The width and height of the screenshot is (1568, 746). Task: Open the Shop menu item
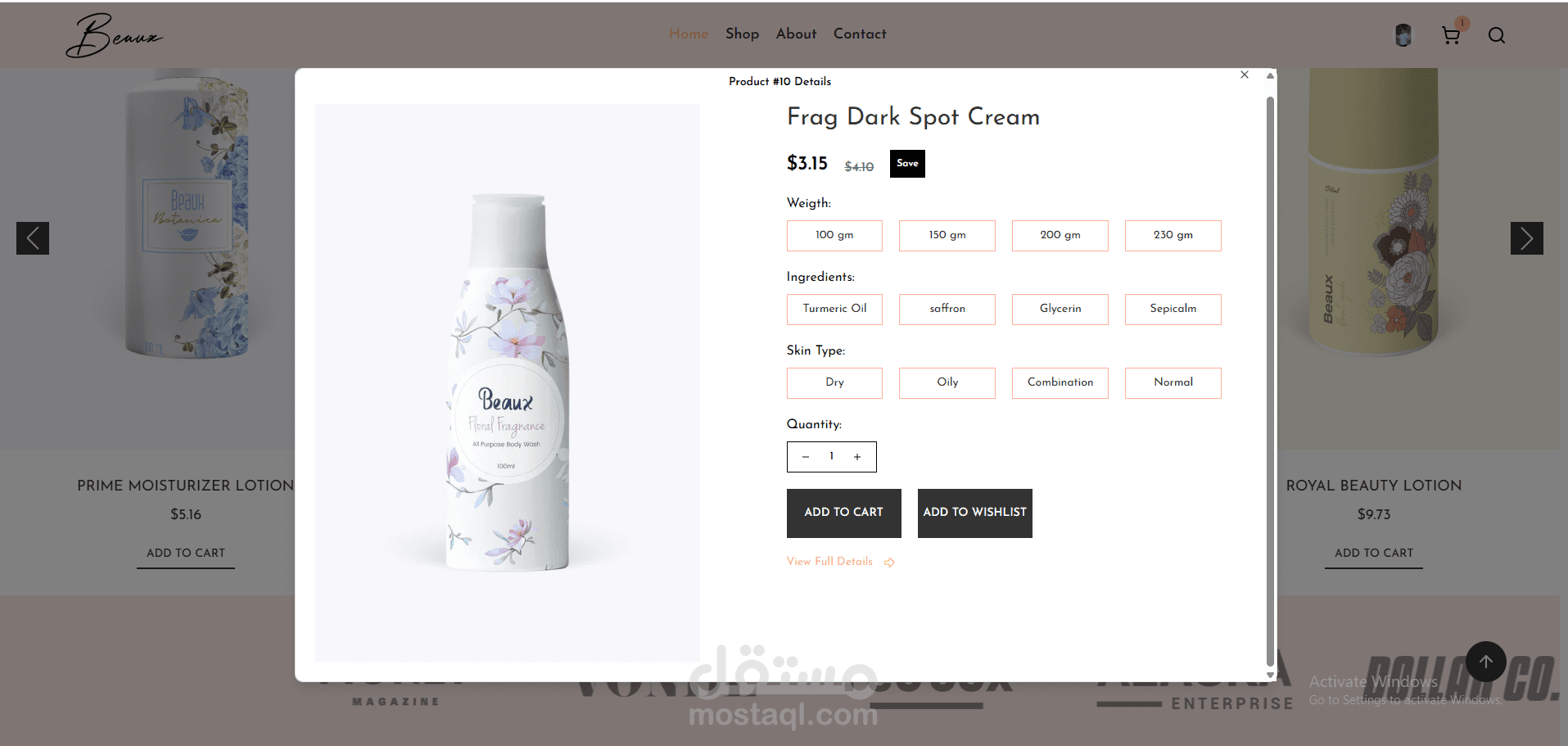tap(742, 34)
